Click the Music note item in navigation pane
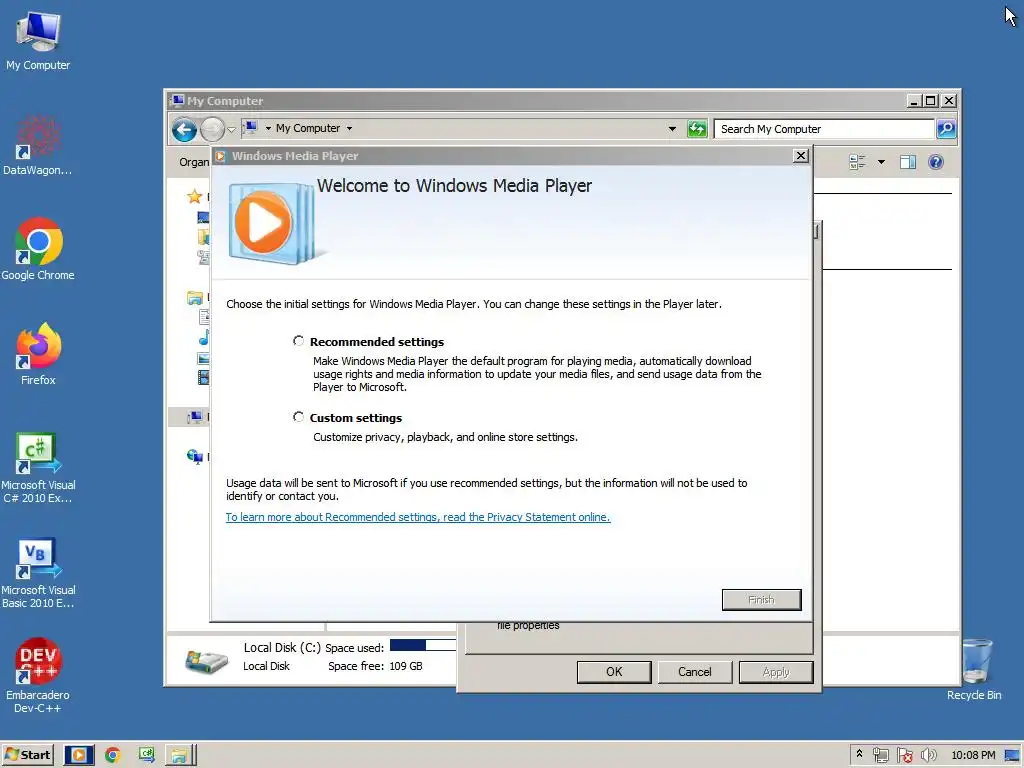The width and height of the screenshot is (1024, 768). (x=204, y=338)
